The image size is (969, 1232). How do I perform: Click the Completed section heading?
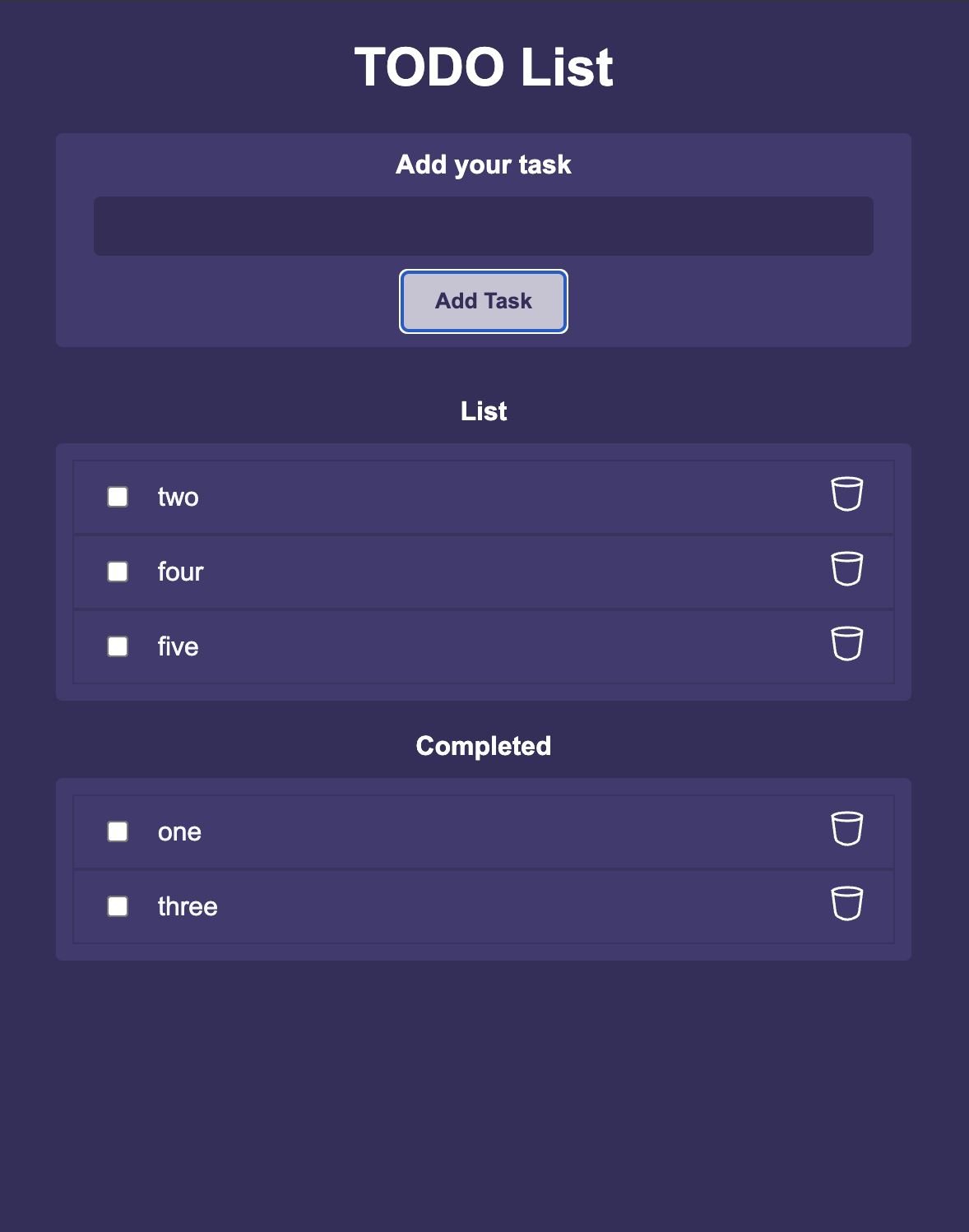[x=484, y=746]
